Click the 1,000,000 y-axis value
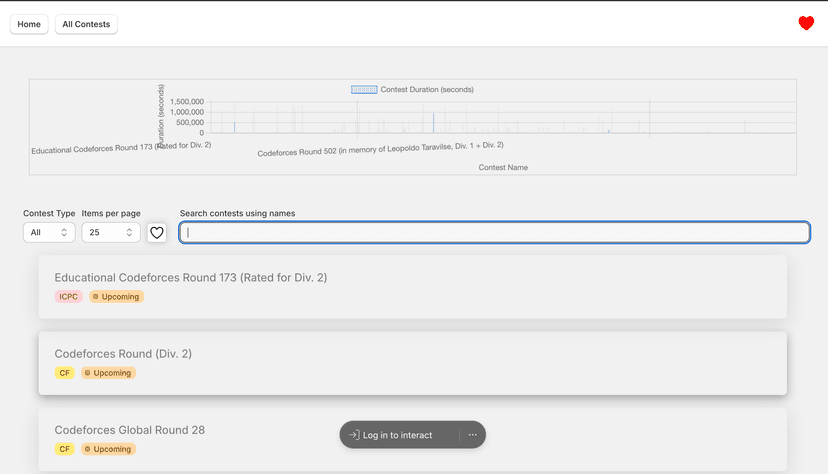Screen dimensions: 828x474 point(187,112)
